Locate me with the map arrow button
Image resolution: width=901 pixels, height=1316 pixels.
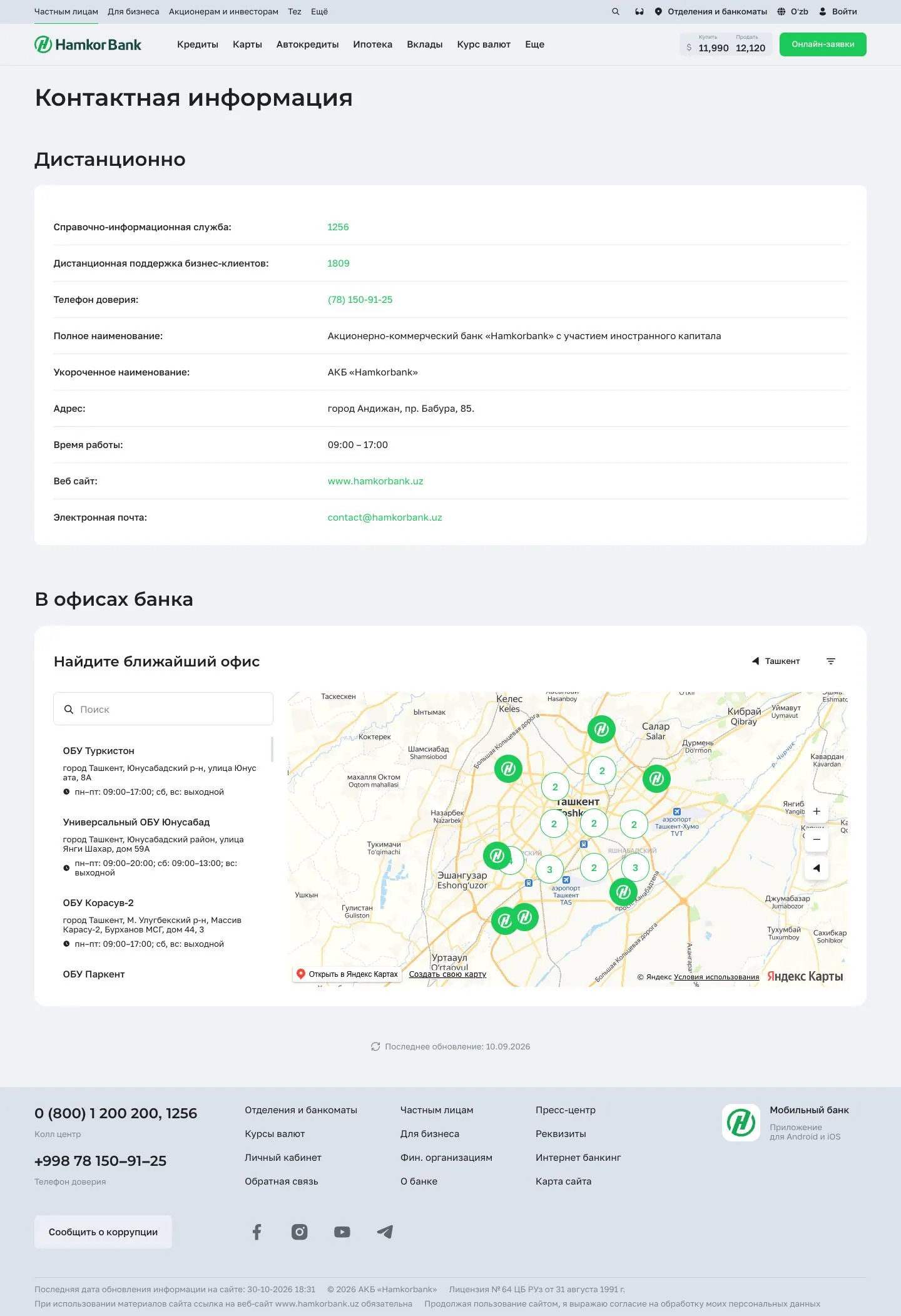[x=817, y=868]
